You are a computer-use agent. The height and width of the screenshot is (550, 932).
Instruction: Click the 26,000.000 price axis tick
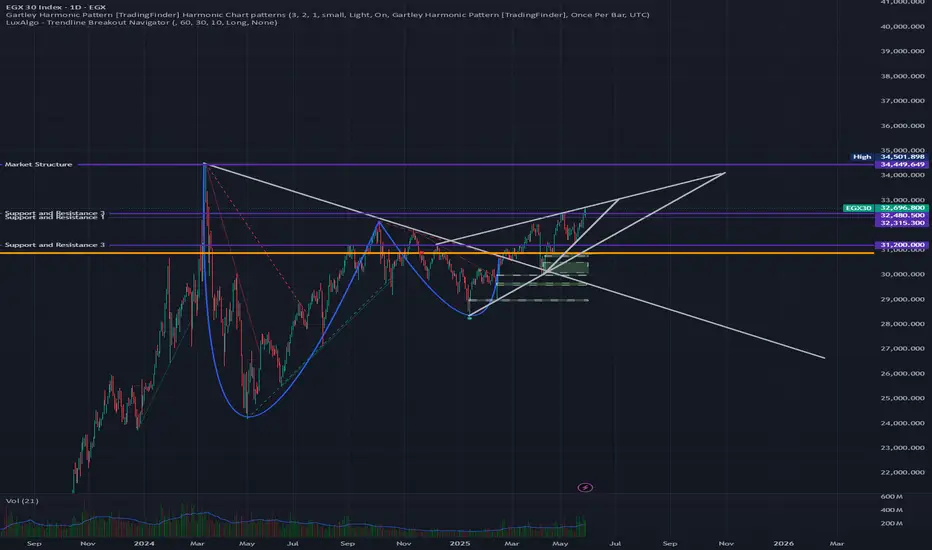(x=902, y=373)
